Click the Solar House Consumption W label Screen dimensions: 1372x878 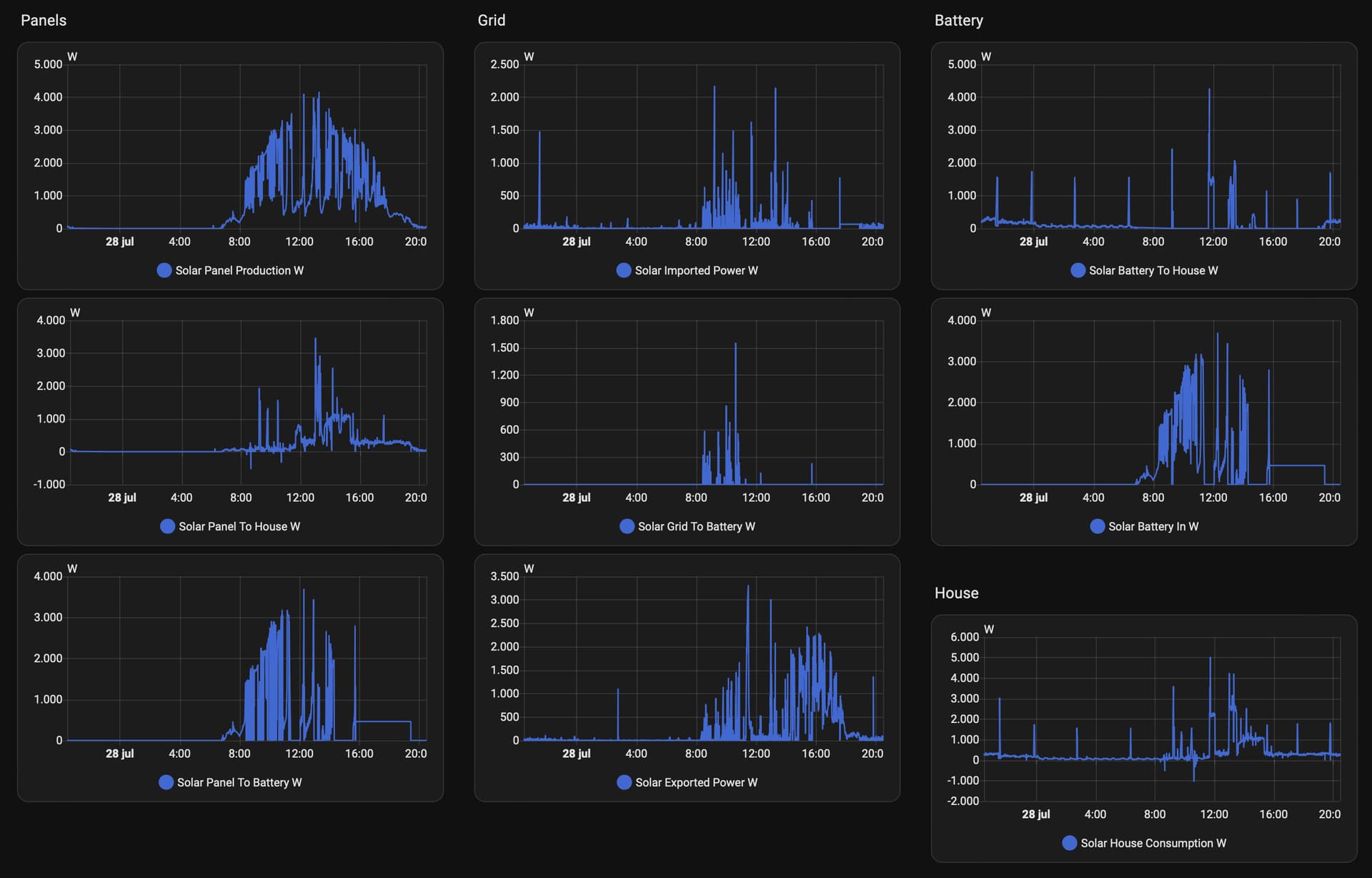pos(1153,843)
